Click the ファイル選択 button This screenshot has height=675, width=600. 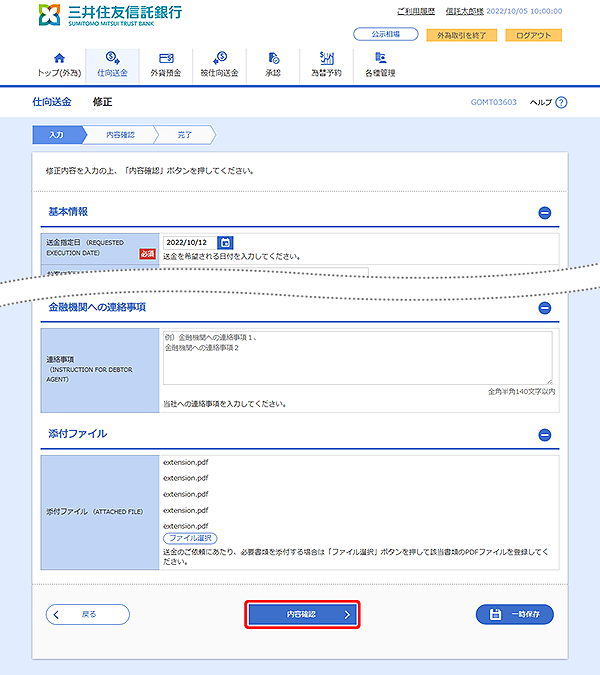[x=190, y=538]
